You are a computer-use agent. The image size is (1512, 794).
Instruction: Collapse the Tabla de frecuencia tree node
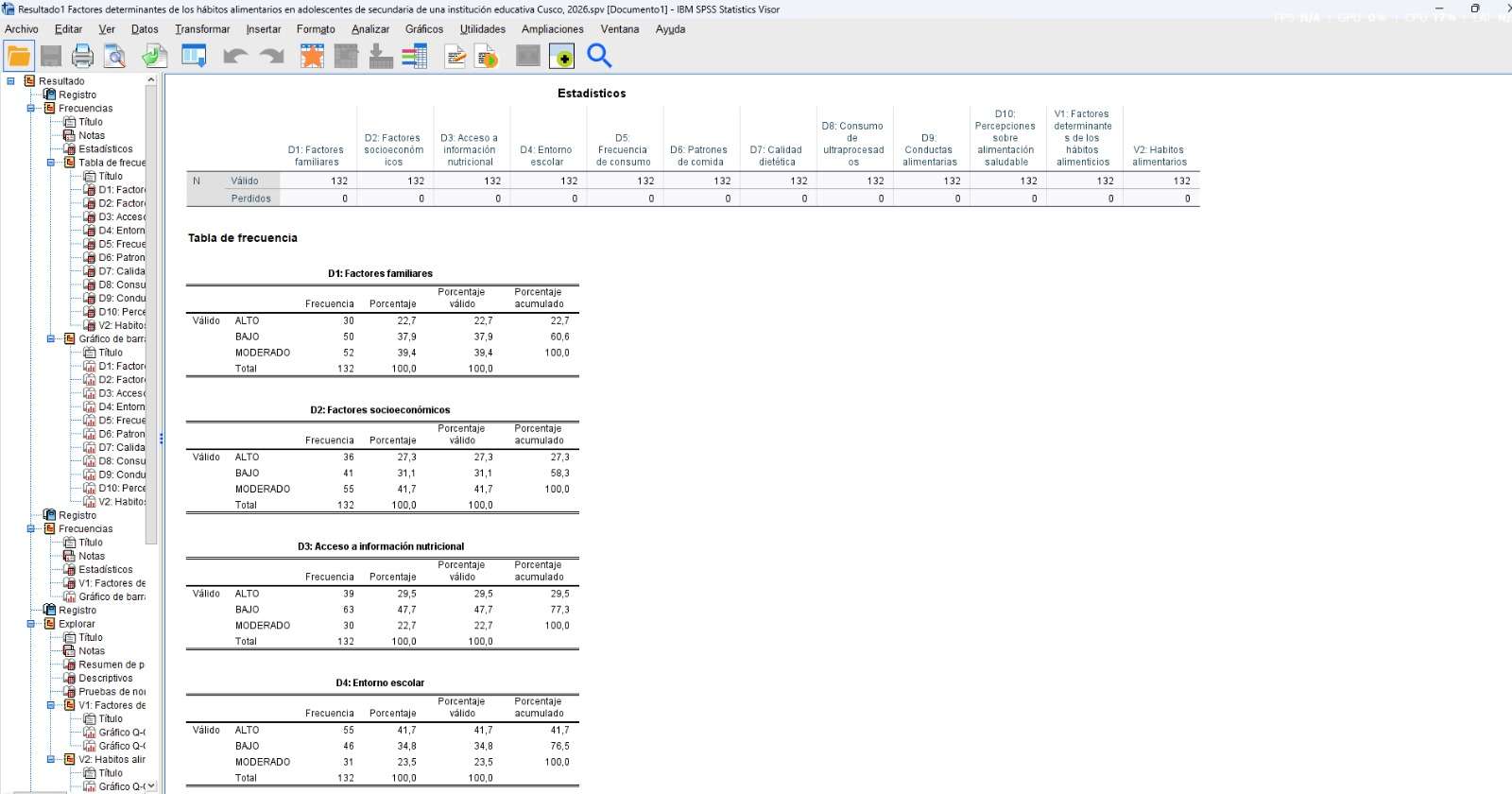point(51,163)
